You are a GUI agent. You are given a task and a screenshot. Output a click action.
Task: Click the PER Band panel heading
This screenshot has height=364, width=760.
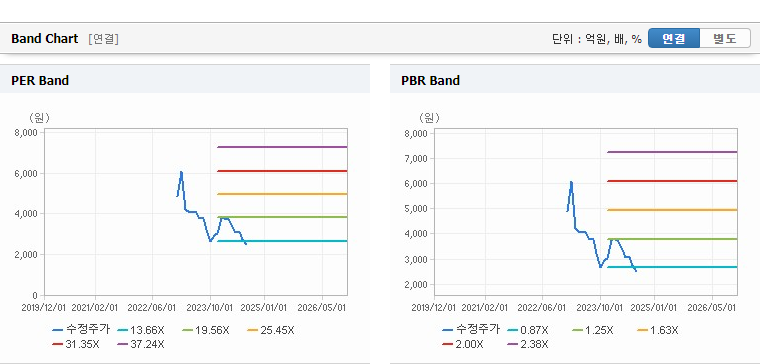point(40,80)
